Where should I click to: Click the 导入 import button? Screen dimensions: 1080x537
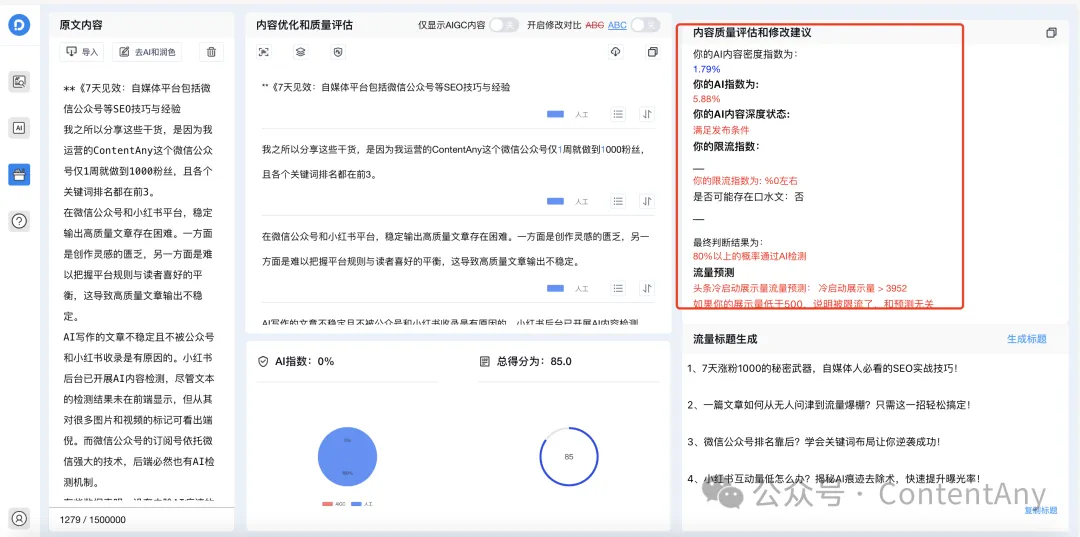(83, 52)
